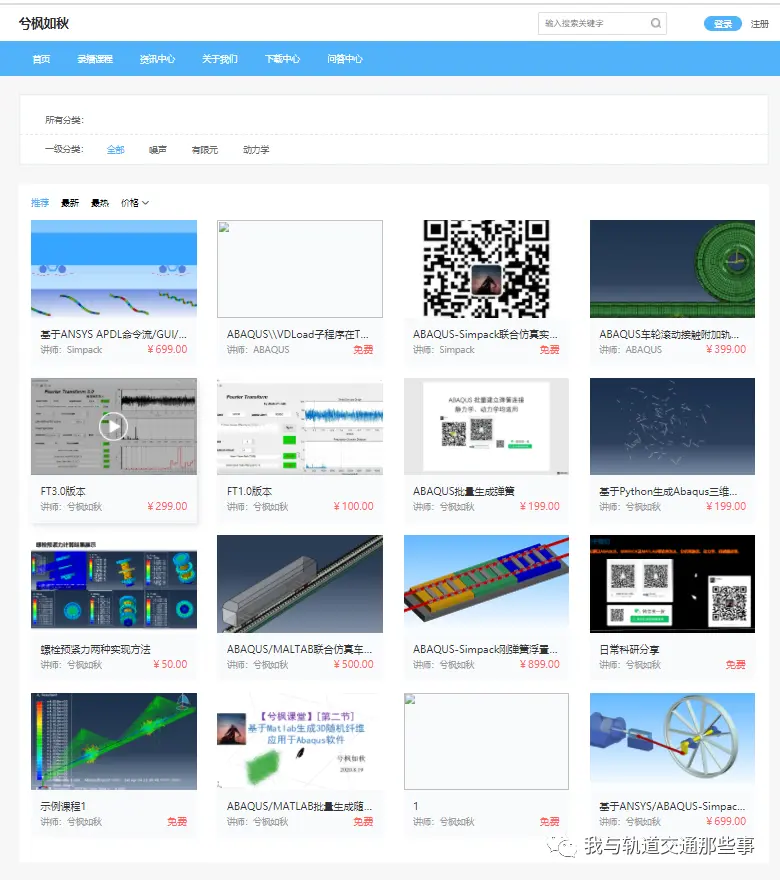Click the ¥100.00 price label
Image resolution: width=780 pixels, height=880 pixels.
(354, 506)
